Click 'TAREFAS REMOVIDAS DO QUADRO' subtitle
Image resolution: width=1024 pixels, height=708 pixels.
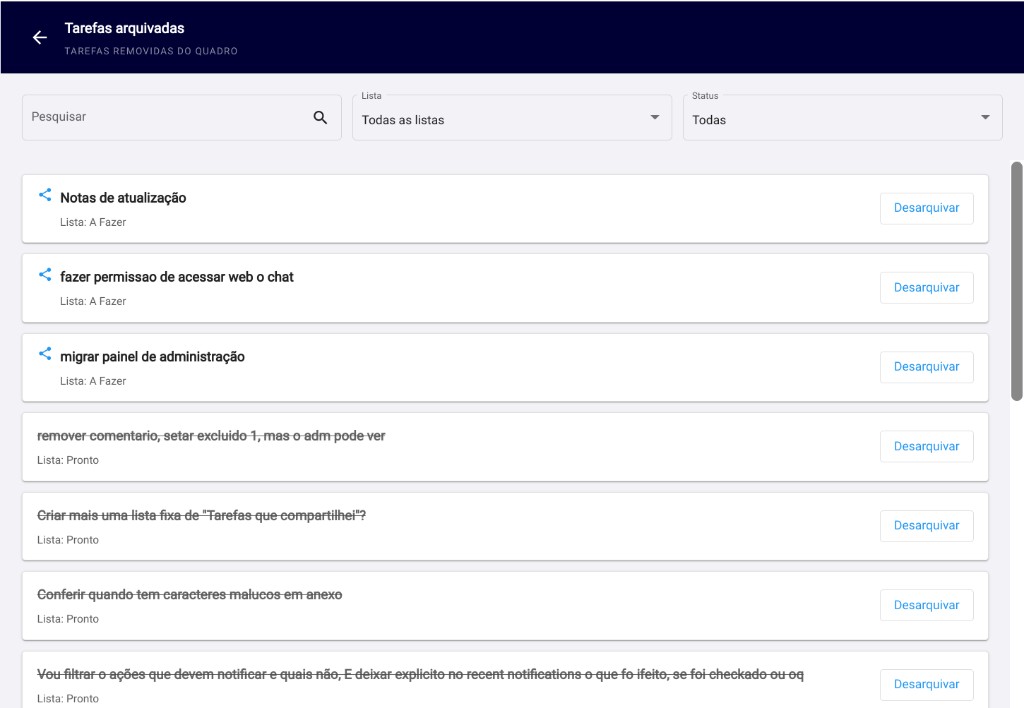pos(151,51)
